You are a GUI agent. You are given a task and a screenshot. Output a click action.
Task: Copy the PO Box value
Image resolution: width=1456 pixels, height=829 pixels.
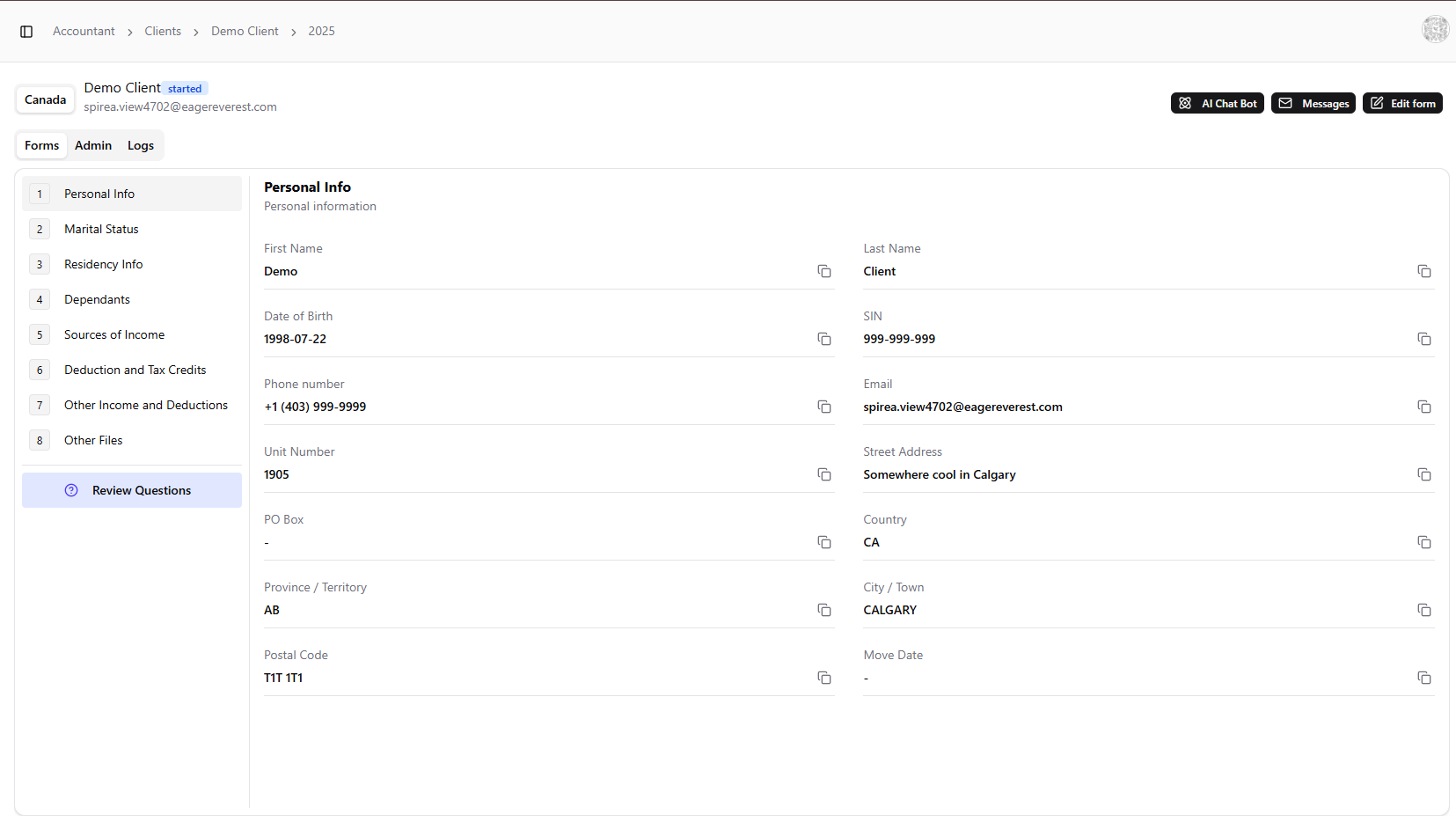[x=824, y=542]
